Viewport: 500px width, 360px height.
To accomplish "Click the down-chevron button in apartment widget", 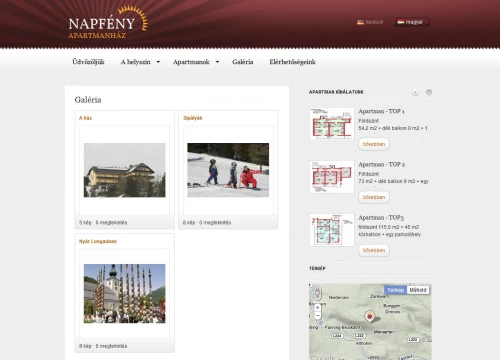I will 415,92.
